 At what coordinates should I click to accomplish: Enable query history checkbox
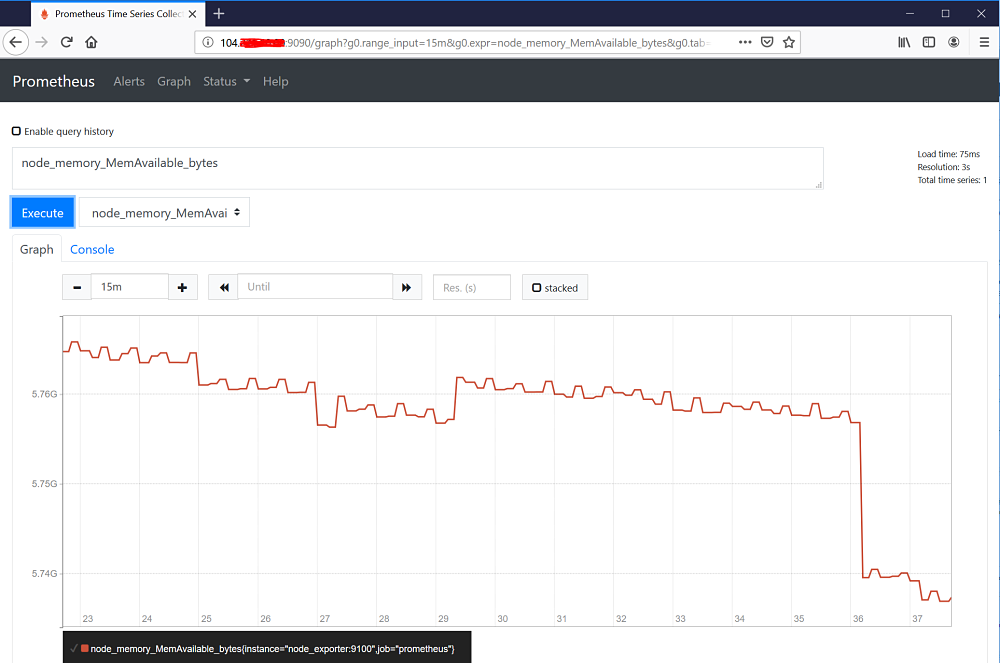coord(17,131)
